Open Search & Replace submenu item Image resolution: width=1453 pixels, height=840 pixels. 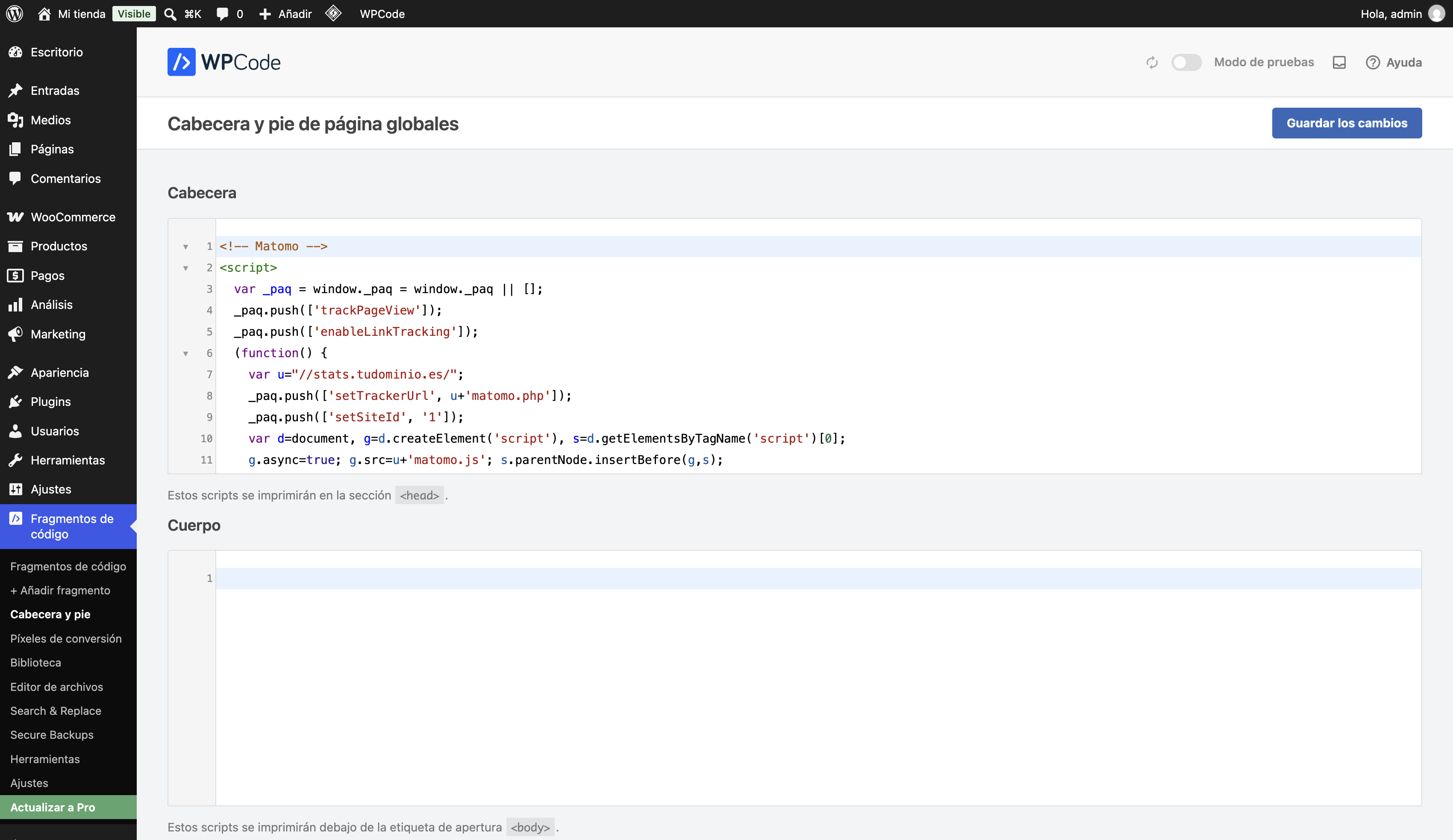point(56,711)
